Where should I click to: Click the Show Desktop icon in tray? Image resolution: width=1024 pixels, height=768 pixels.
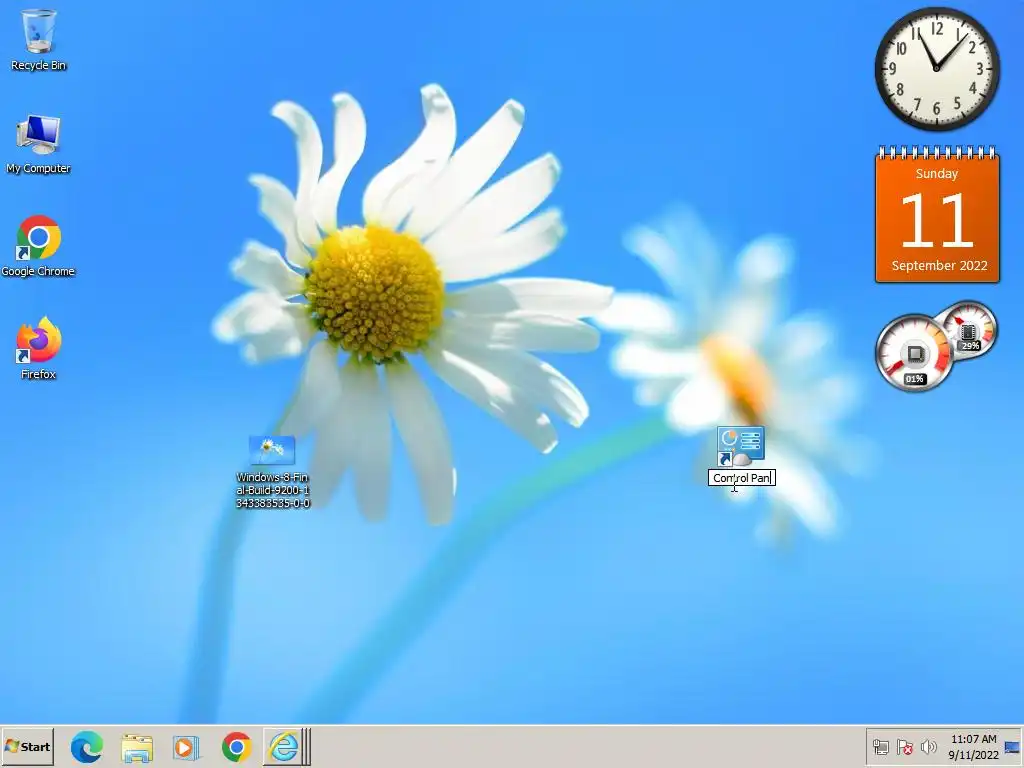[x=1012, y=747]
